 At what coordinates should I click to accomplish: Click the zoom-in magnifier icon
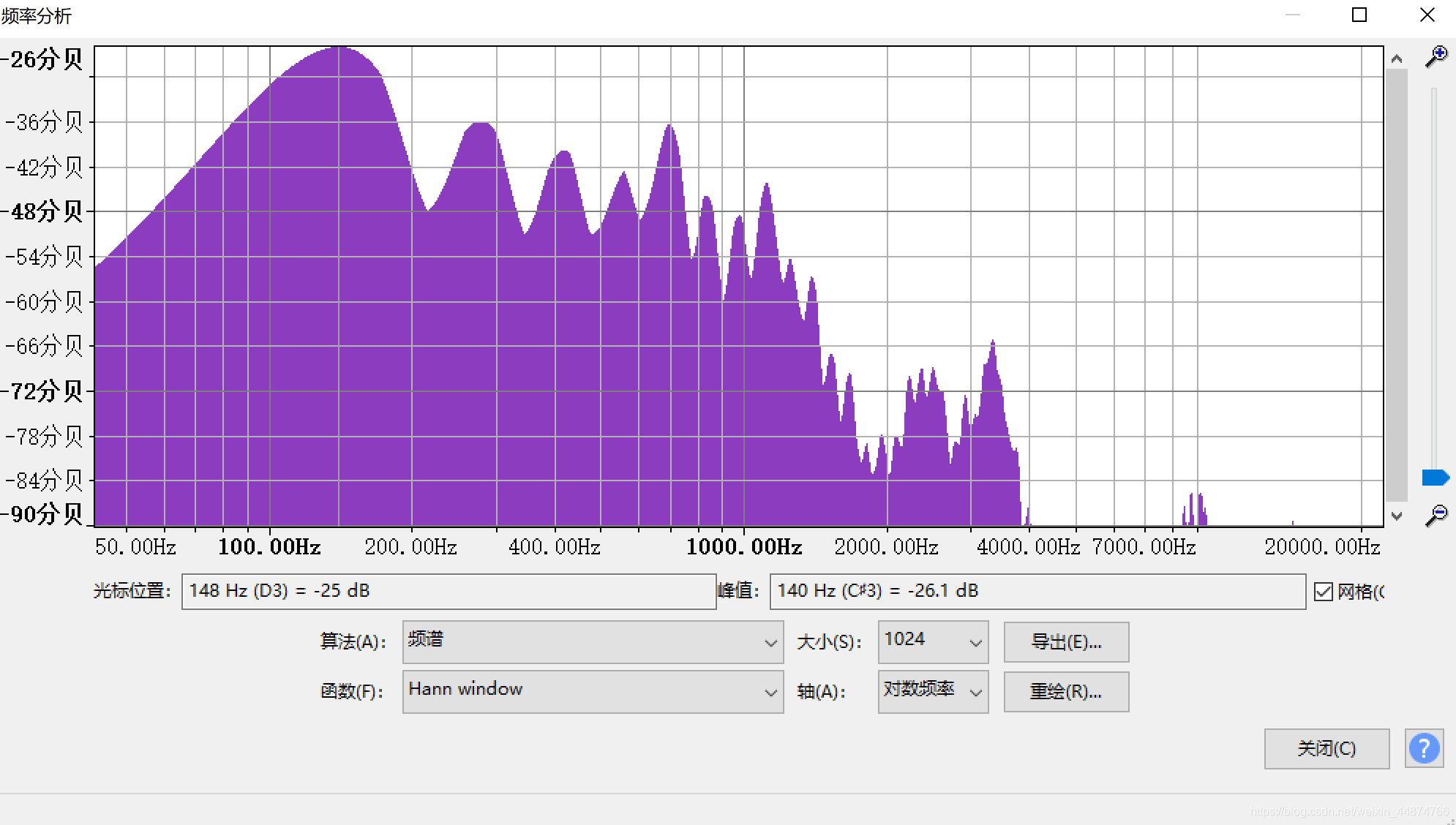pyautogui.click(x=1436, y=57)
